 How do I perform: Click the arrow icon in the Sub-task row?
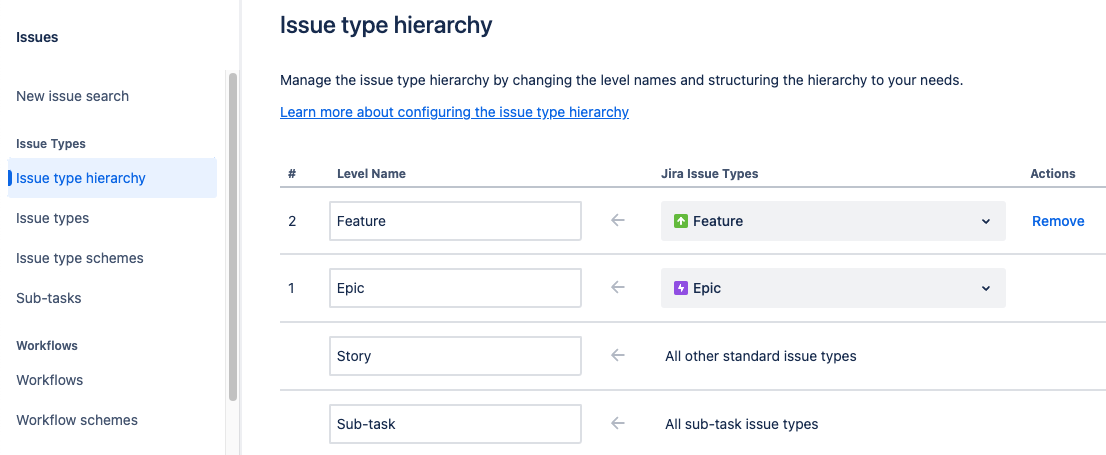point(618,424)
